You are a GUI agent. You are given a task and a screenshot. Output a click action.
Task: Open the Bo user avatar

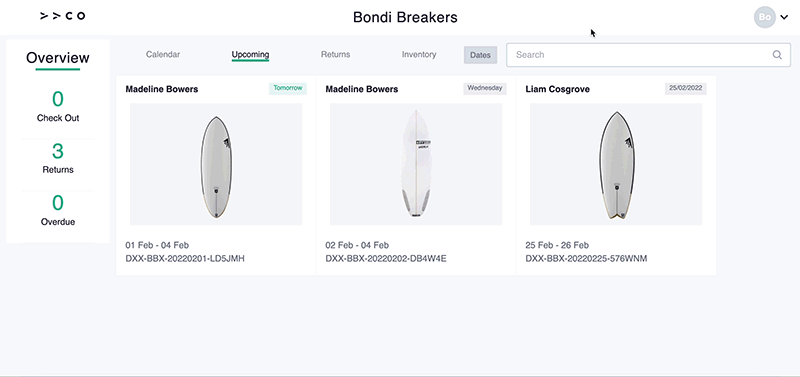tap(764, 17)
